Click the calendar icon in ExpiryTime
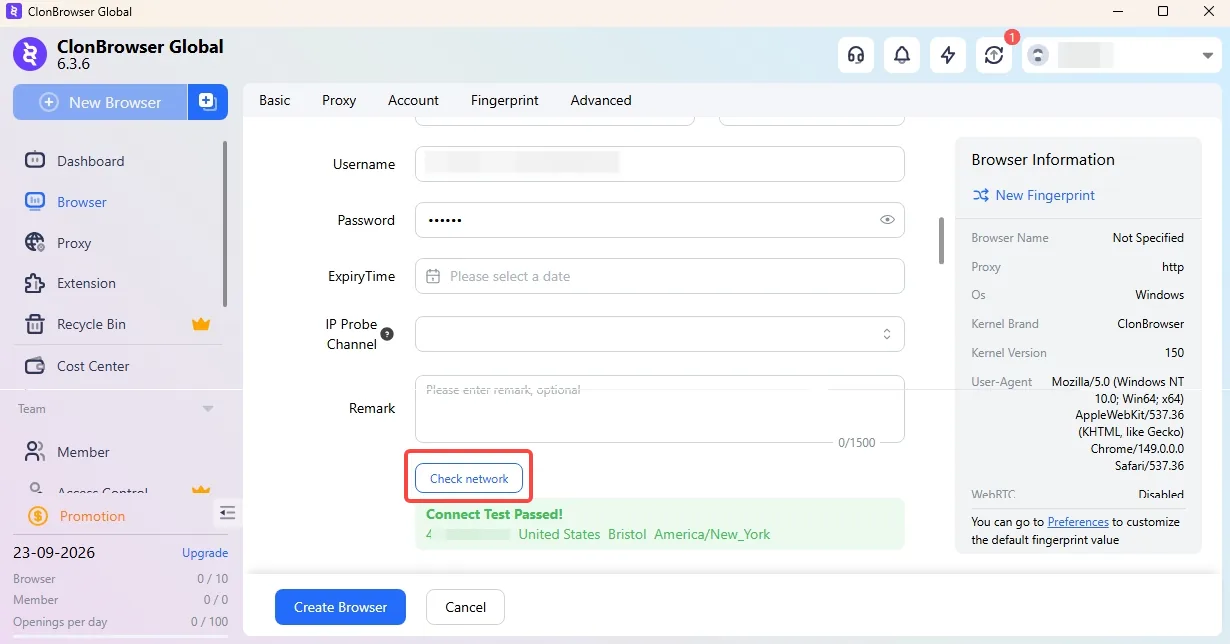The width and height of the screenshot is (1230, 644). (433, 276)
